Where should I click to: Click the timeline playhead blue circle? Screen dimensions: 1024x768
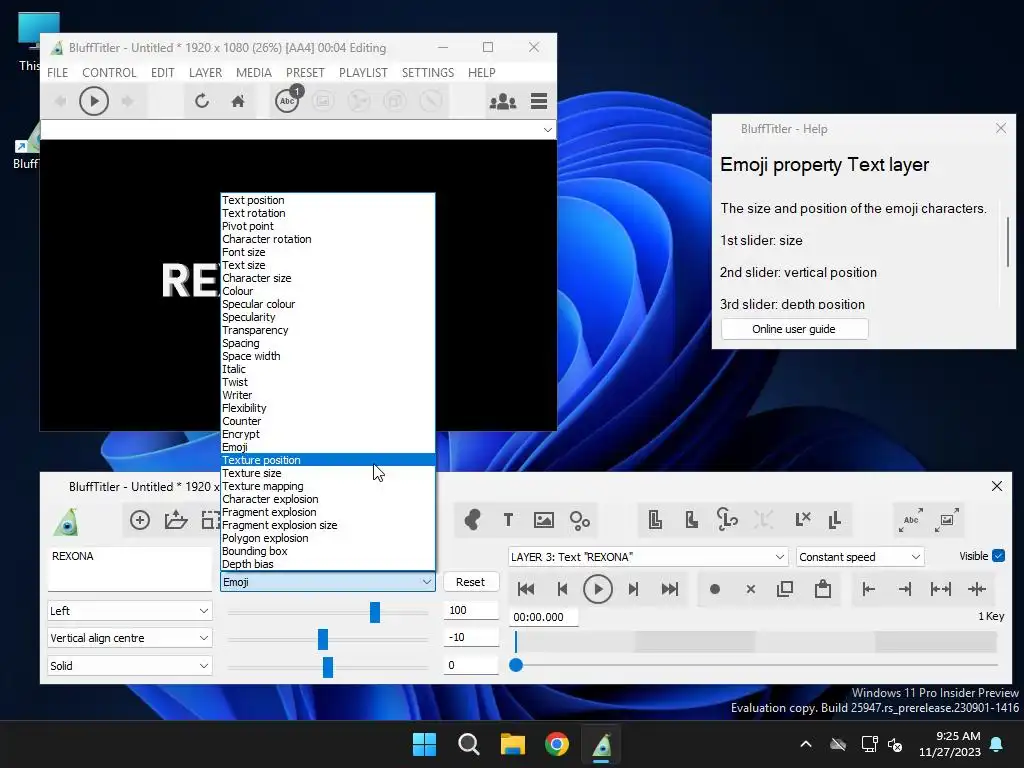pos(516,665)
